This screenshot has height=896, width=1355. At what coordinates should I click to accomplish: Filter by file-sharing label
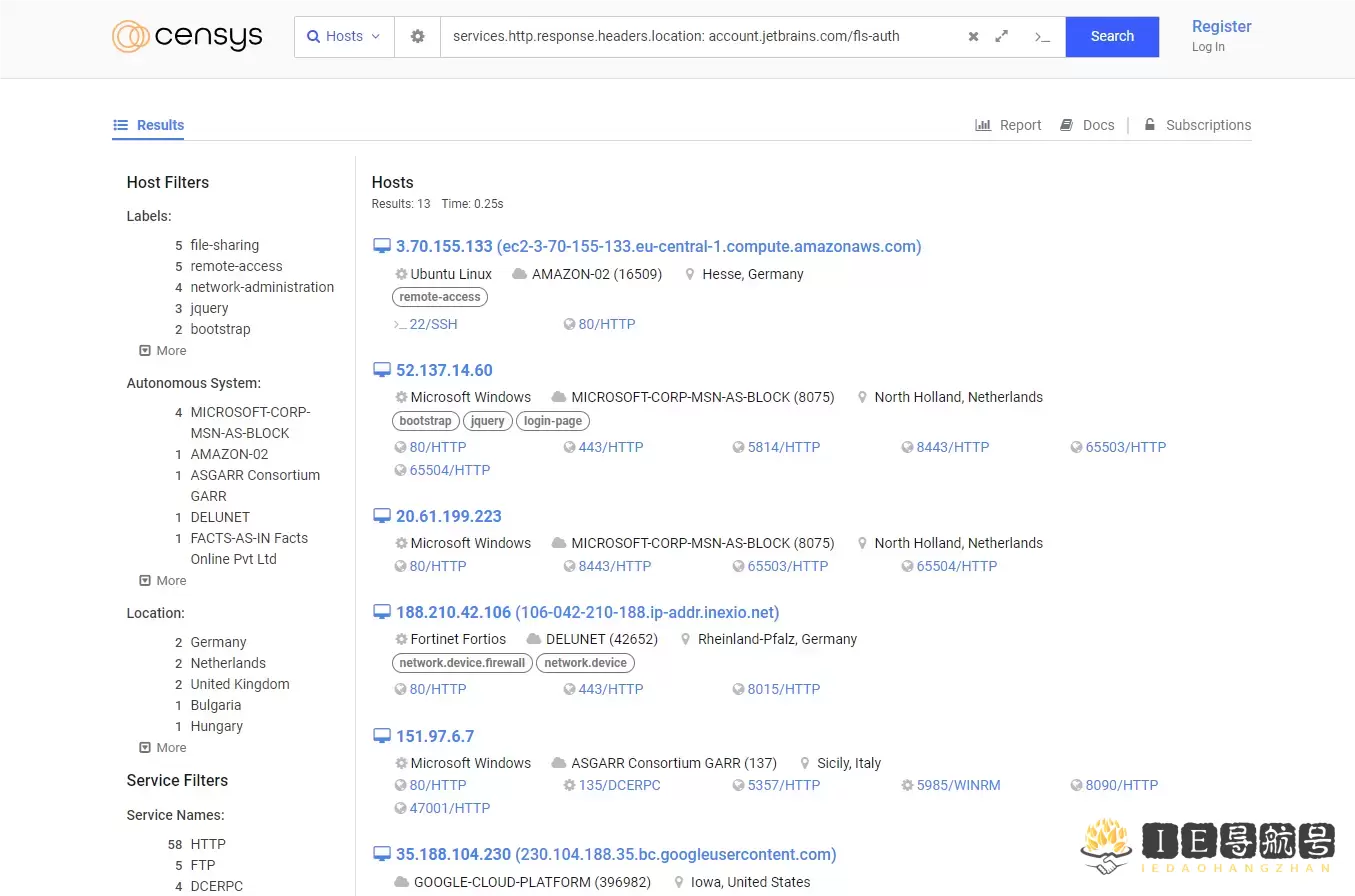pos(225,245)
